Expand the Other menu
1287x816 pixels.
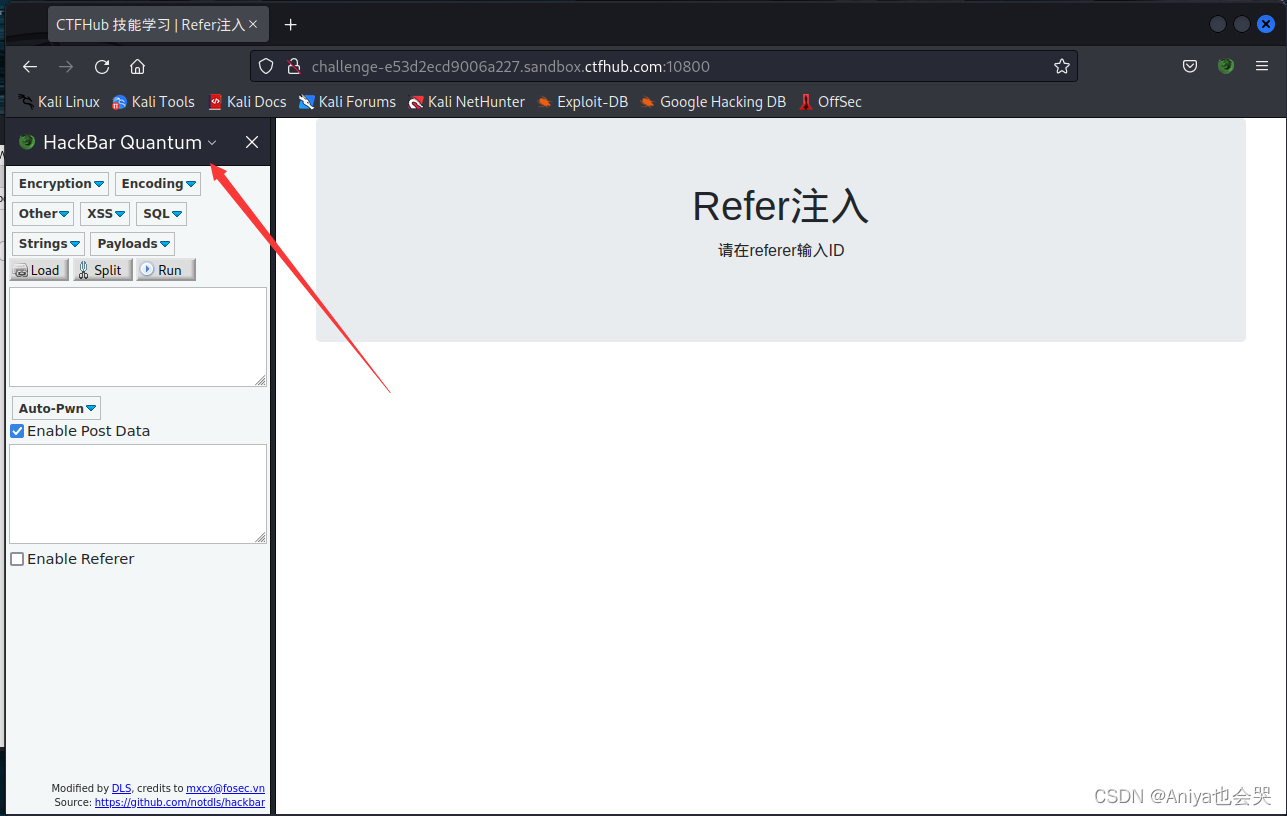pos(43,214)
